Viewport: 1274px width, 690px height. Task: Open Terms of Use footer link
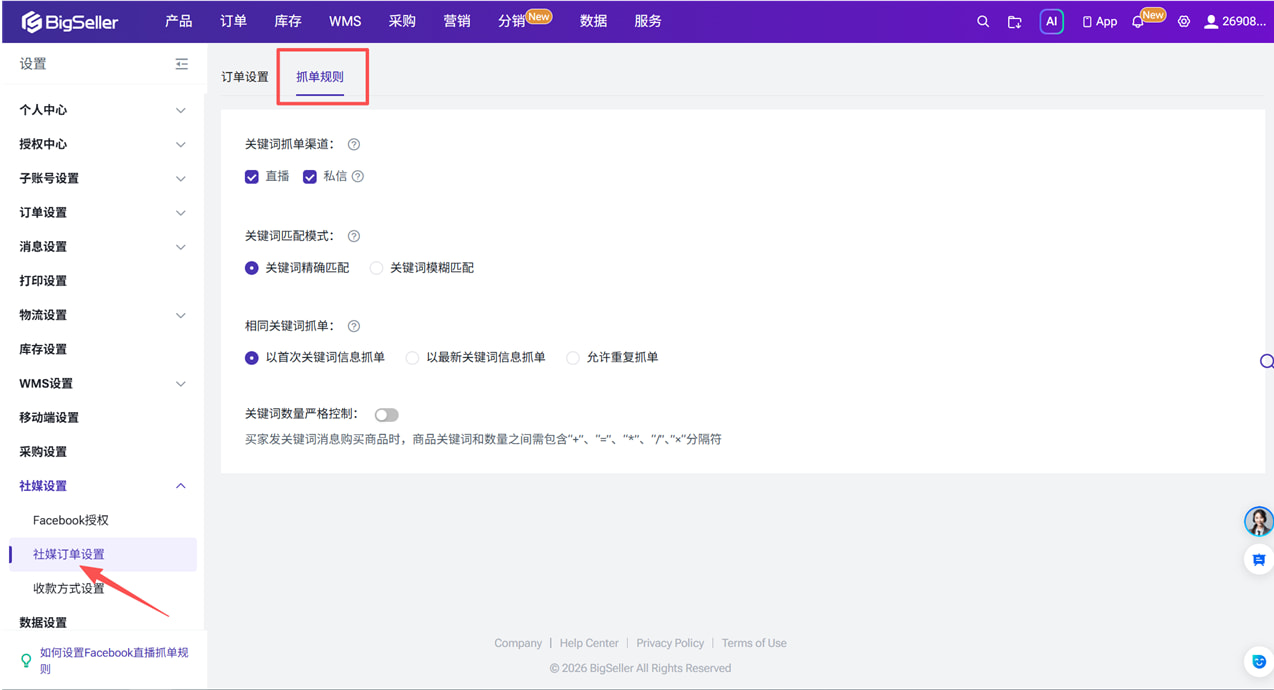pyautogui.click(x=754, y=643)
